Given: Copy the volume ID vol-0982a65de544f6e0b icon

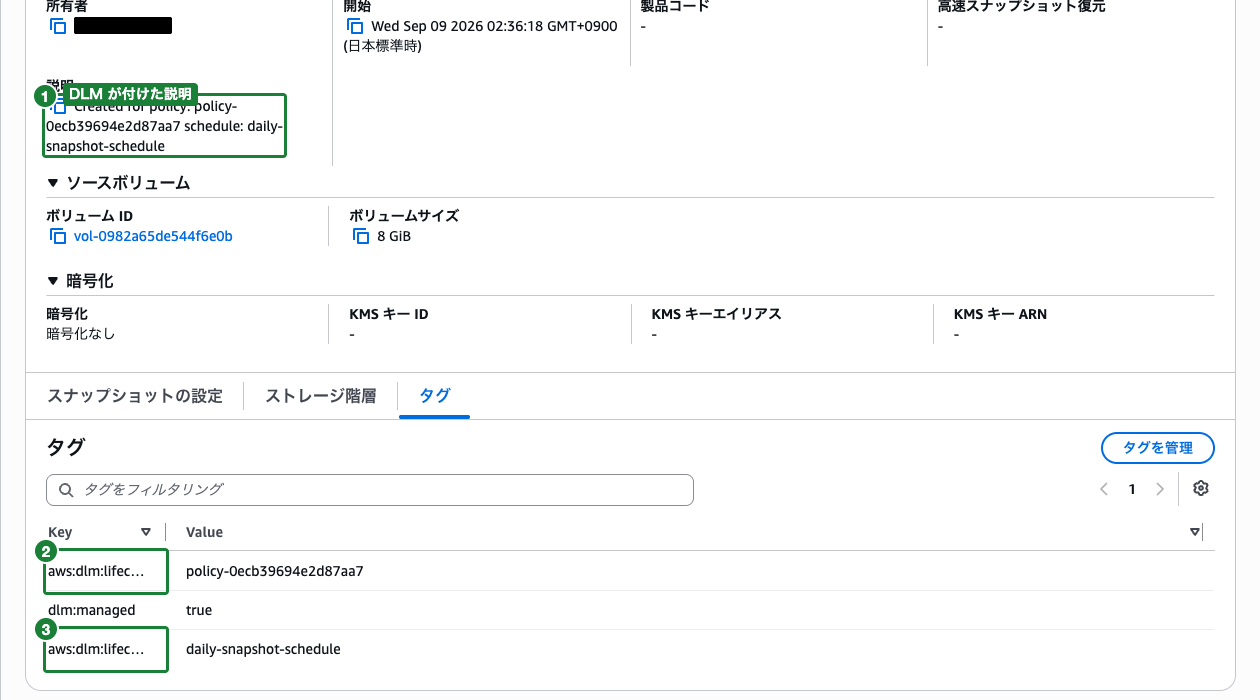Looking at the screenshot, I should point(58,237).
